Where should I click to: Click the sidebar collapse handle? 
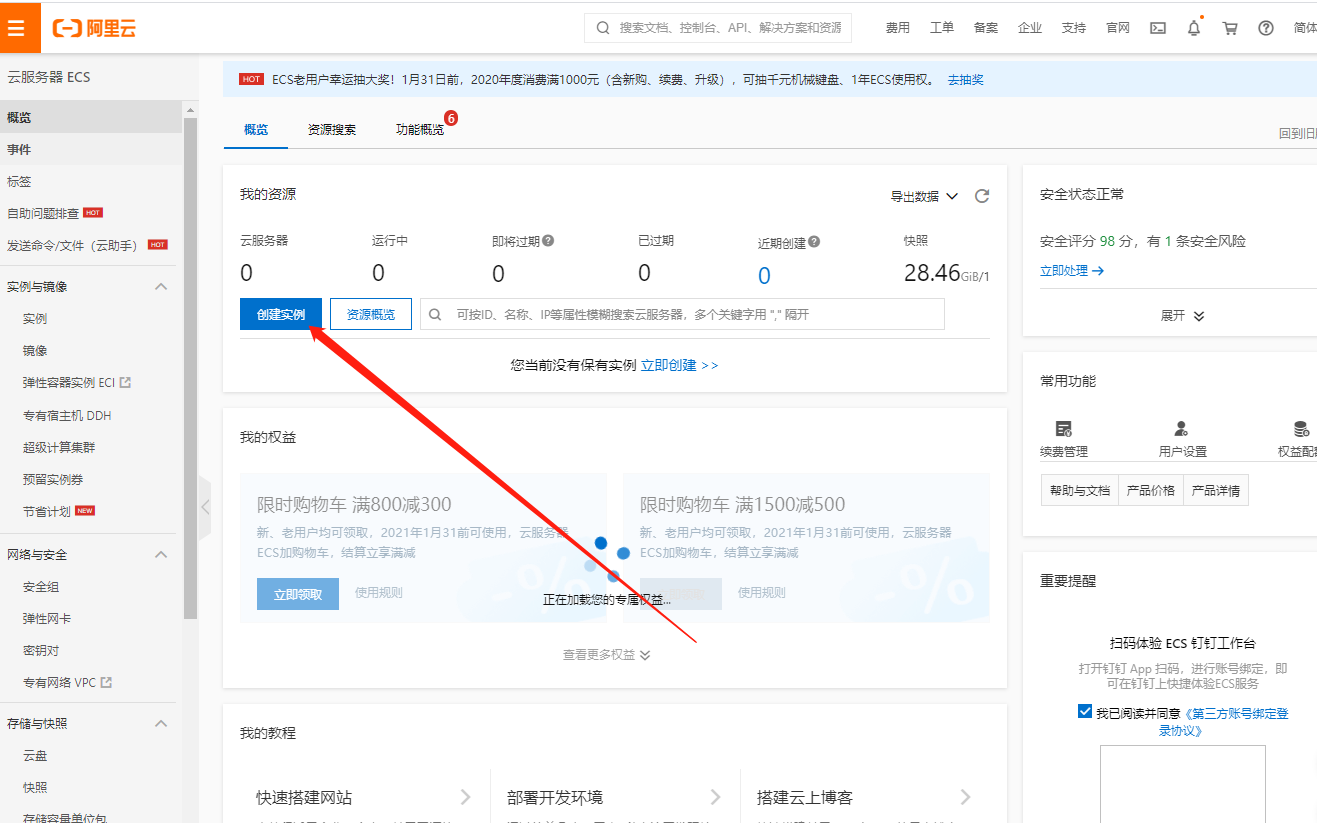[205, 507]
